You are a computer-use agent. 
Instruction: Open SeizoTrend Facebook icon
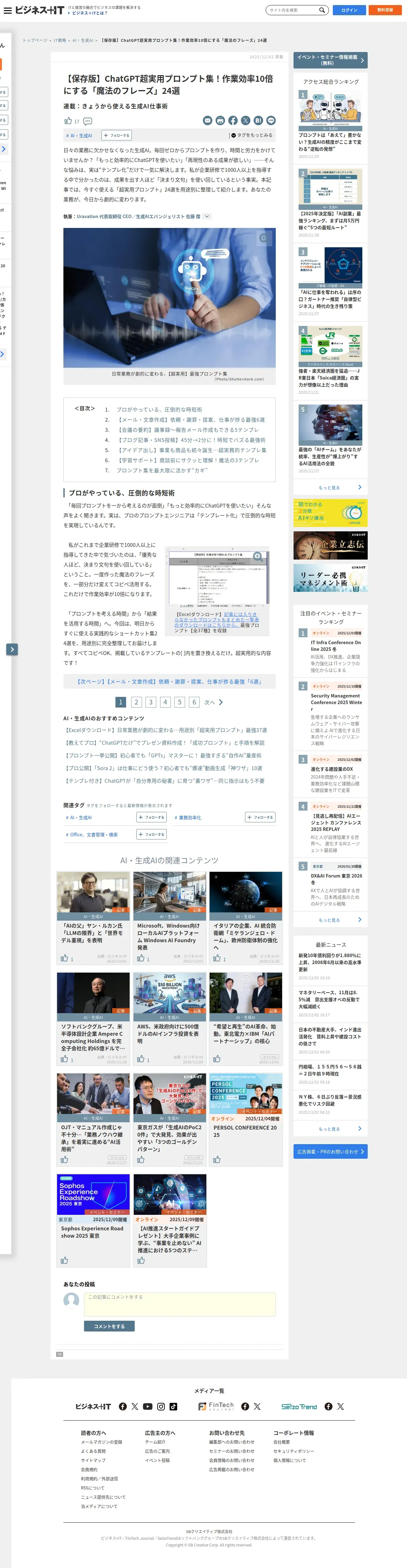(328, 1406)
